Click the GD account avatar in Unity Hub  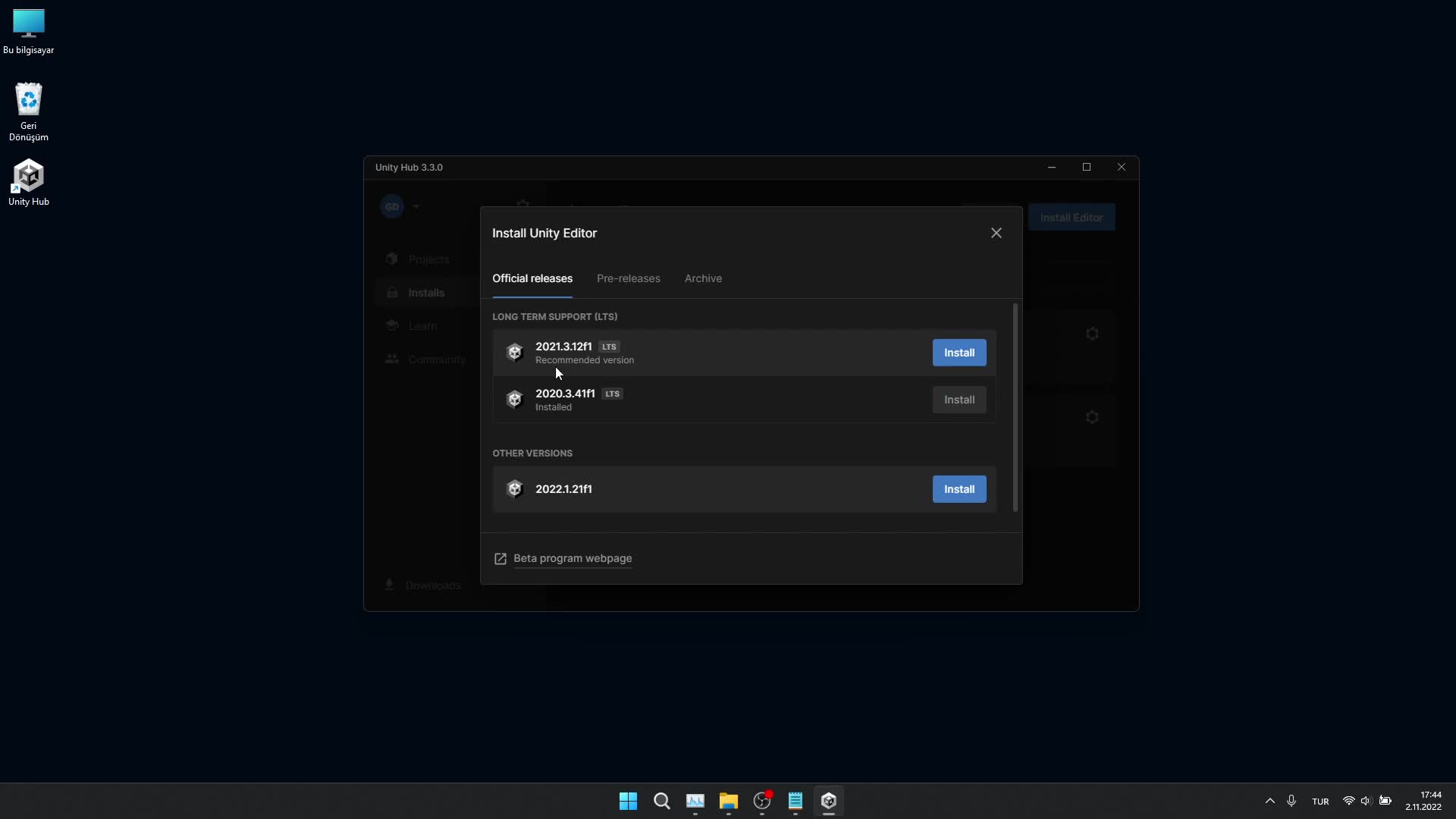click(x=392, y=206)
